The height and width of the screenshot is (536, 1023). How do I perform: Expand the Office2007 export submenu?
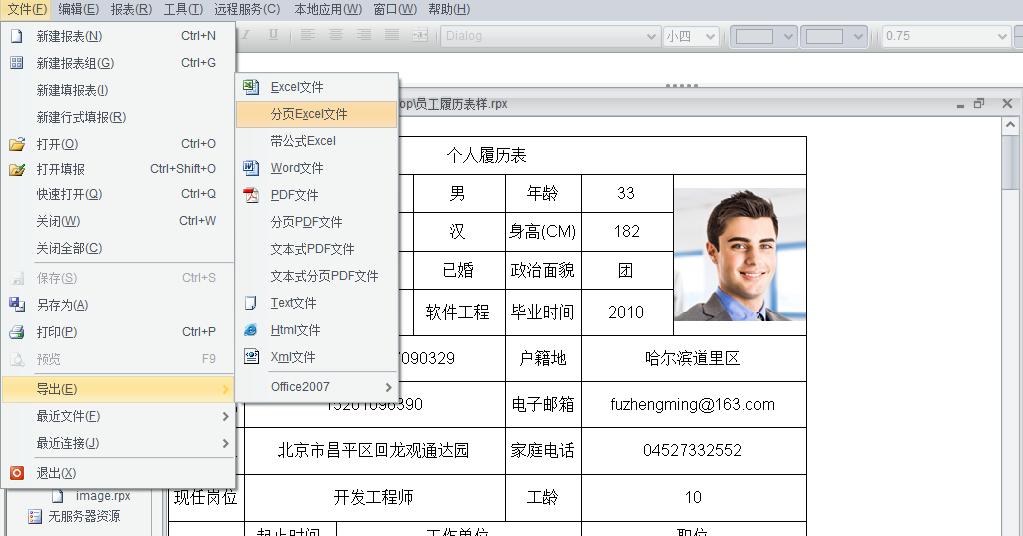pos(388,387)
